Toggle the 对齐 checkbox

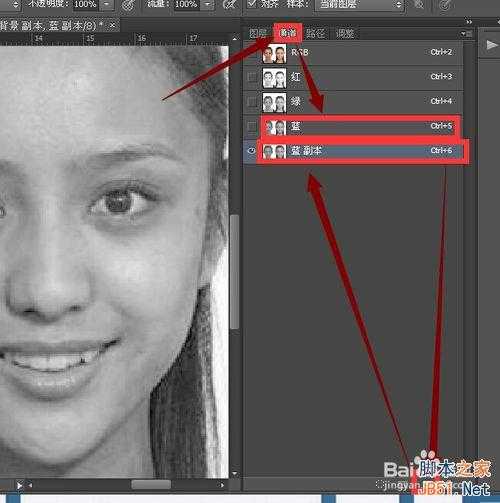coord(252,4)
